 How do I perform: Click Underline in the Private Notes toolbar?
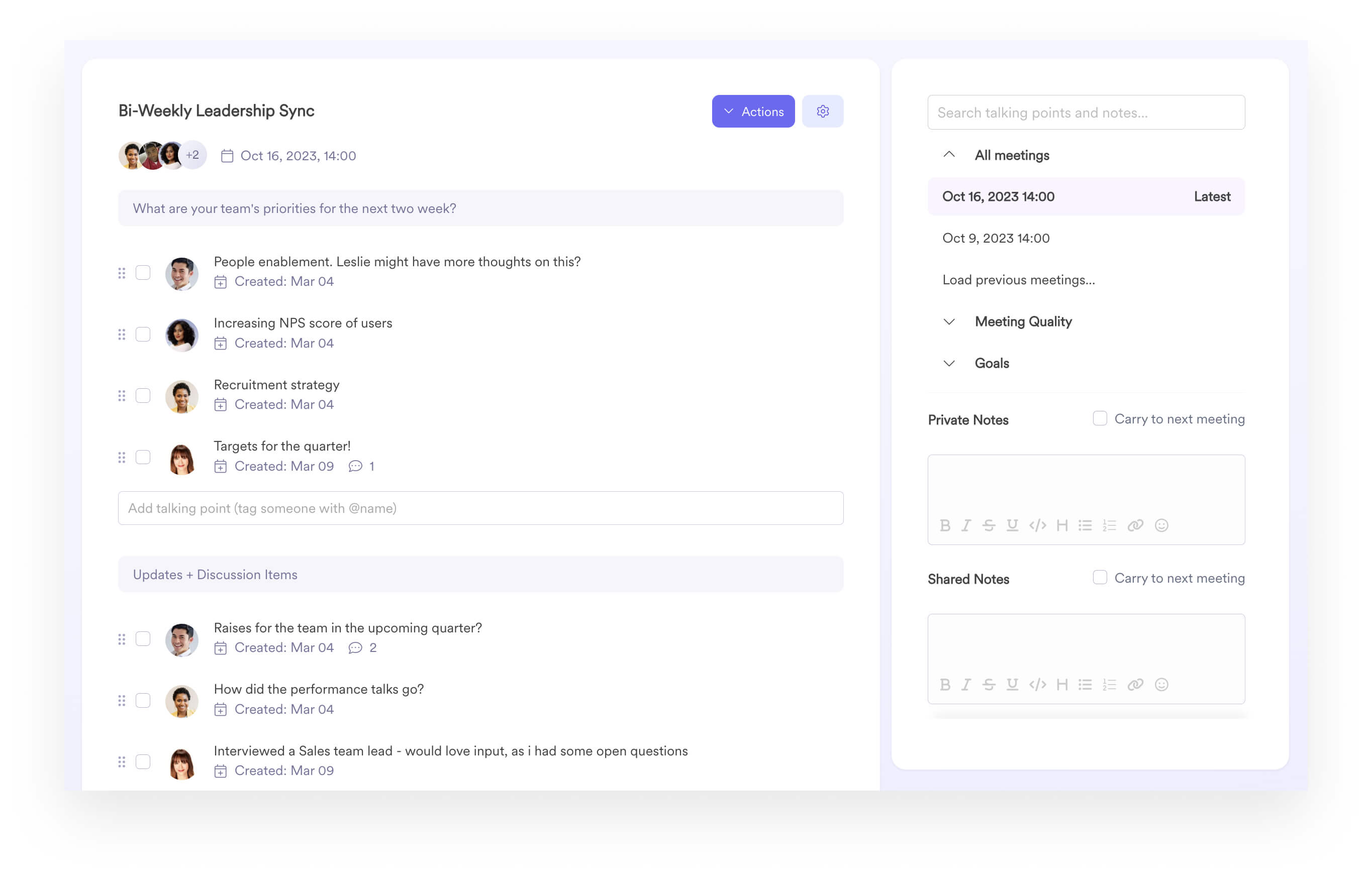click(1012, 525)
